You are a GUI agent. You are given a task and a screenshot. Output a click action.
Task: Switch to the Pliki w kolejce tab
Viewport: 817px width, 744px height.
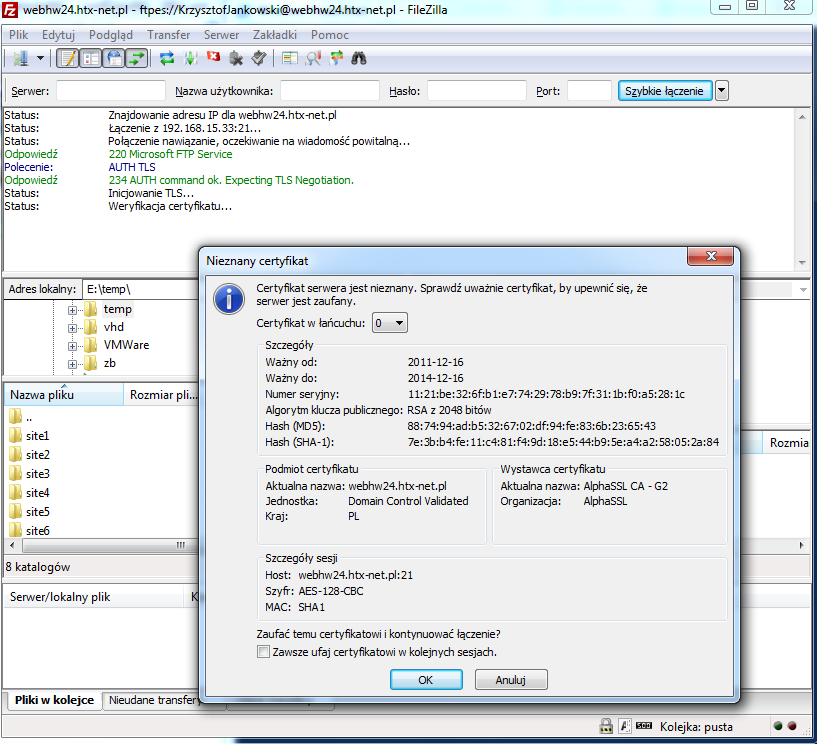(54, 700)
